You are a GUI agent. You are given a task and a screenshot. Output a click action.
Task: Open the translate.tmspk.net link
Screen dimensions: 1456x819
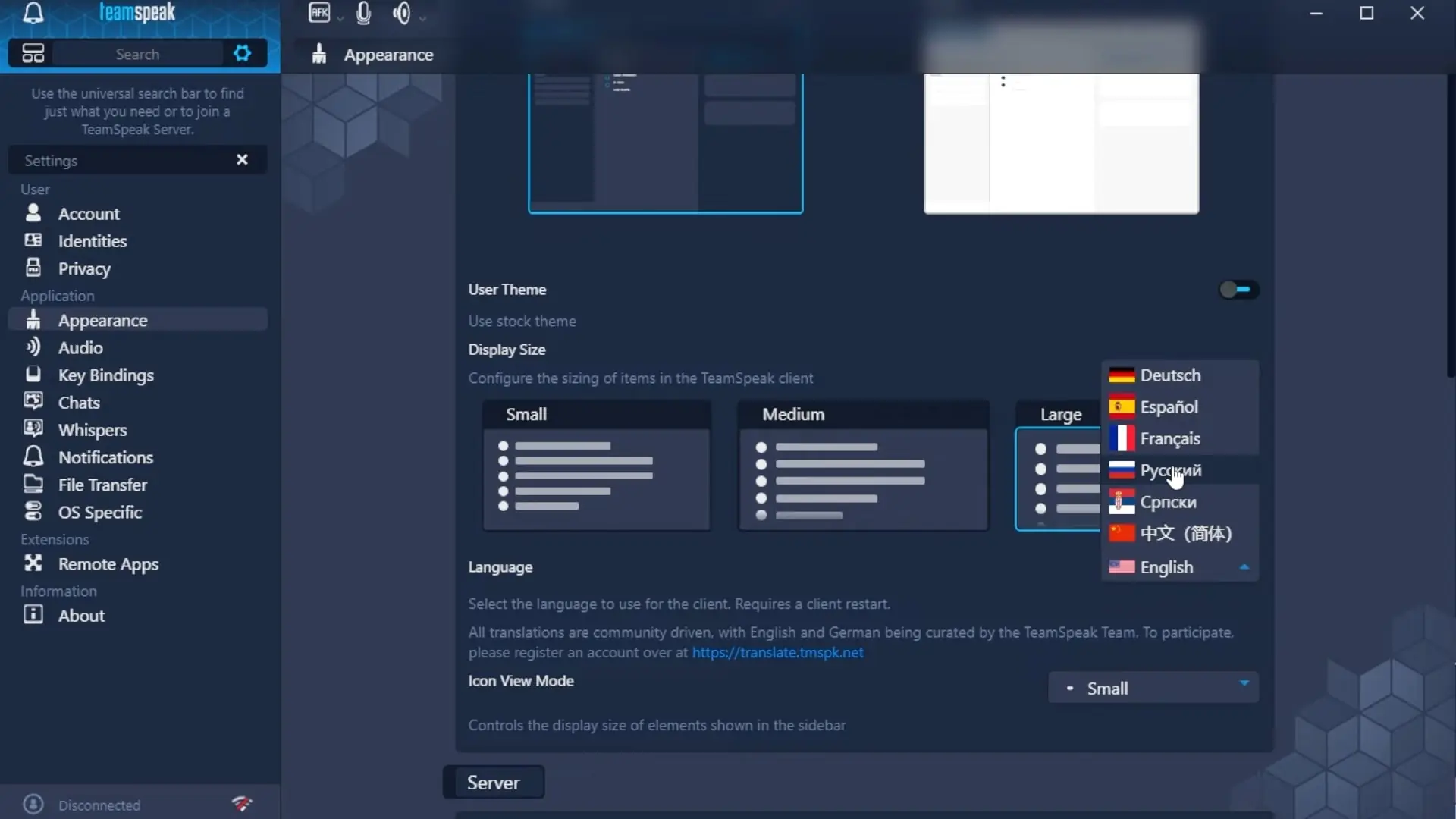(x=777, y=652)
